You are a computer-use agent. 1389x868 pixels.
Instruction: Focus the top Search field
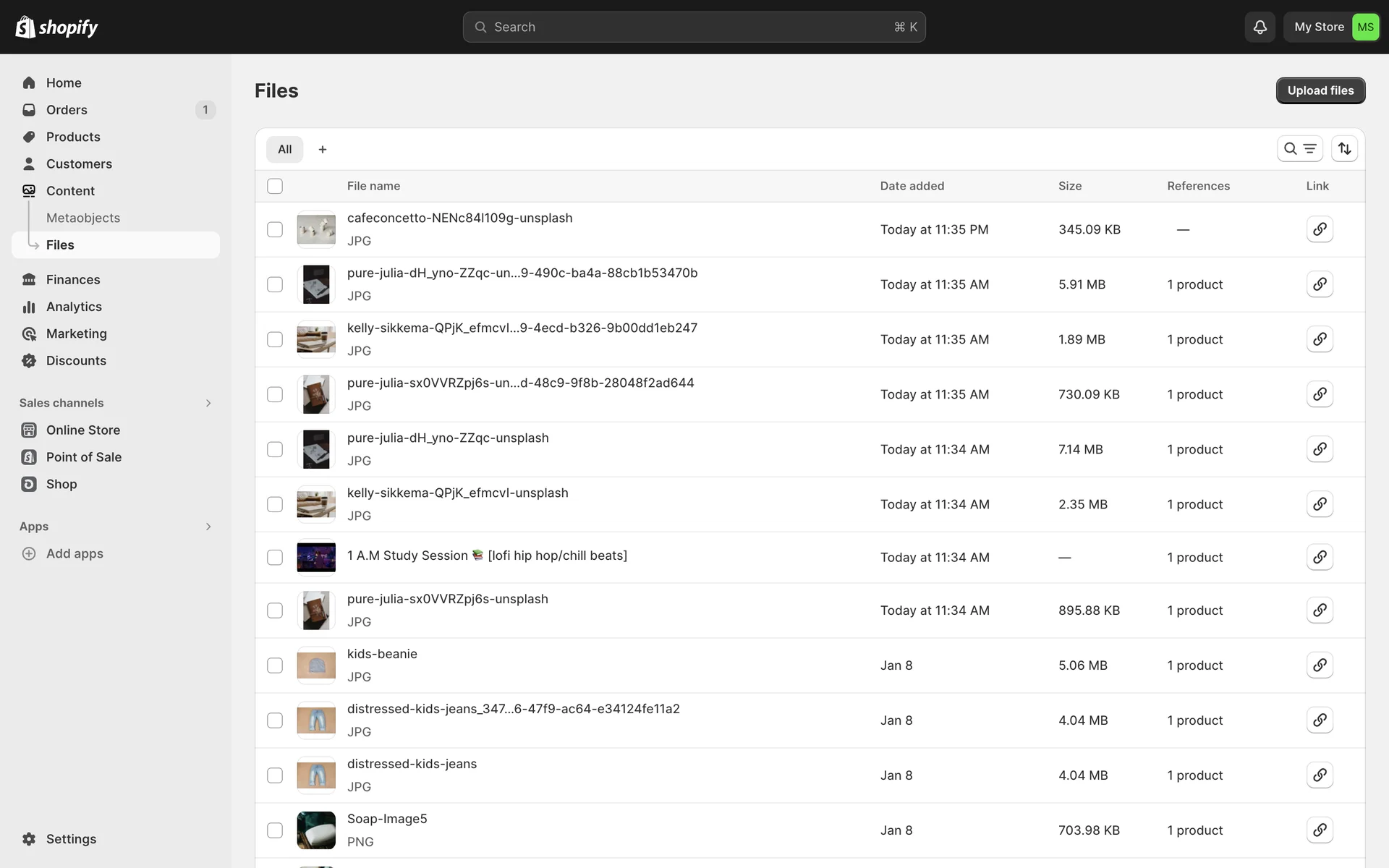click(693, 27)
